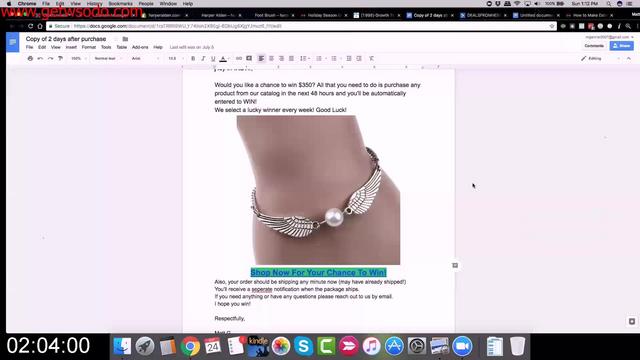Switch to the Holiday Season tab
This screenshot has width=640, height=360.
pyautogui.click(x=324, y=15)
